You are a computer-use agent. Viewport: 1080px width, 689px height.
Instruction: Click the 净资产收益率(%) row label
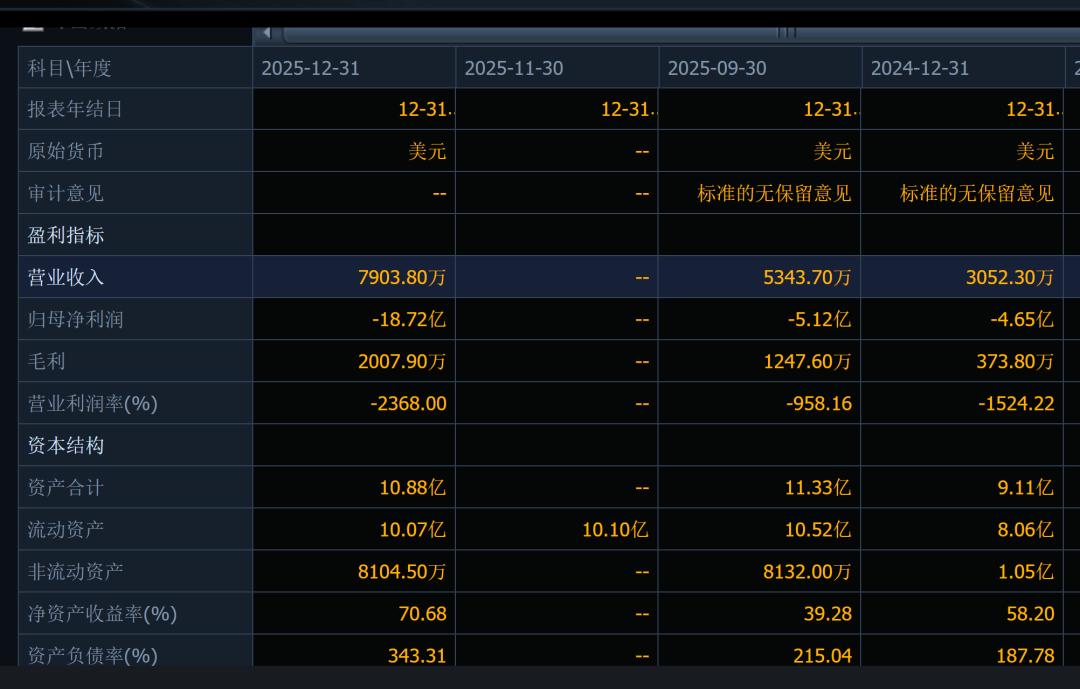102,614
